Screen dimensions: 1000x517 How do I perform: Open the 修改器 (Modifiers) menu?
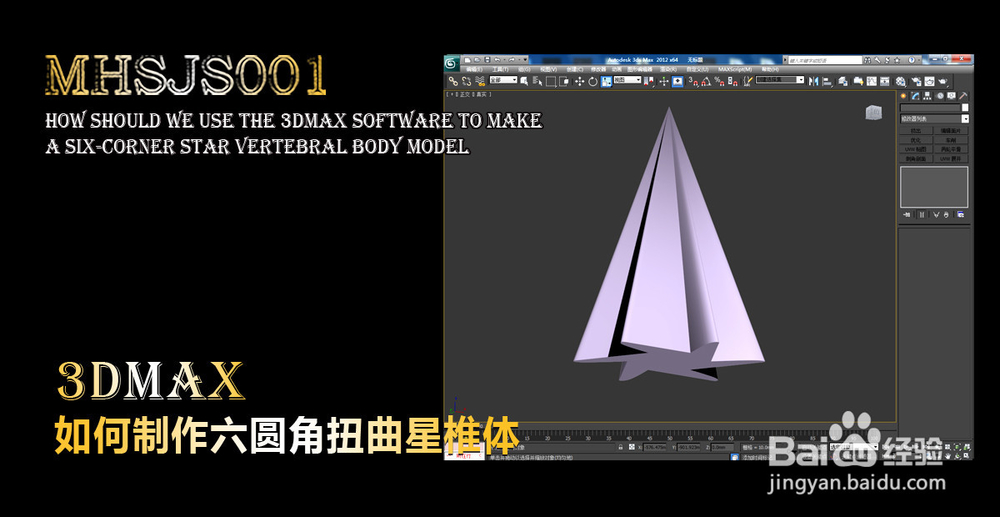[x=598, y=69]
